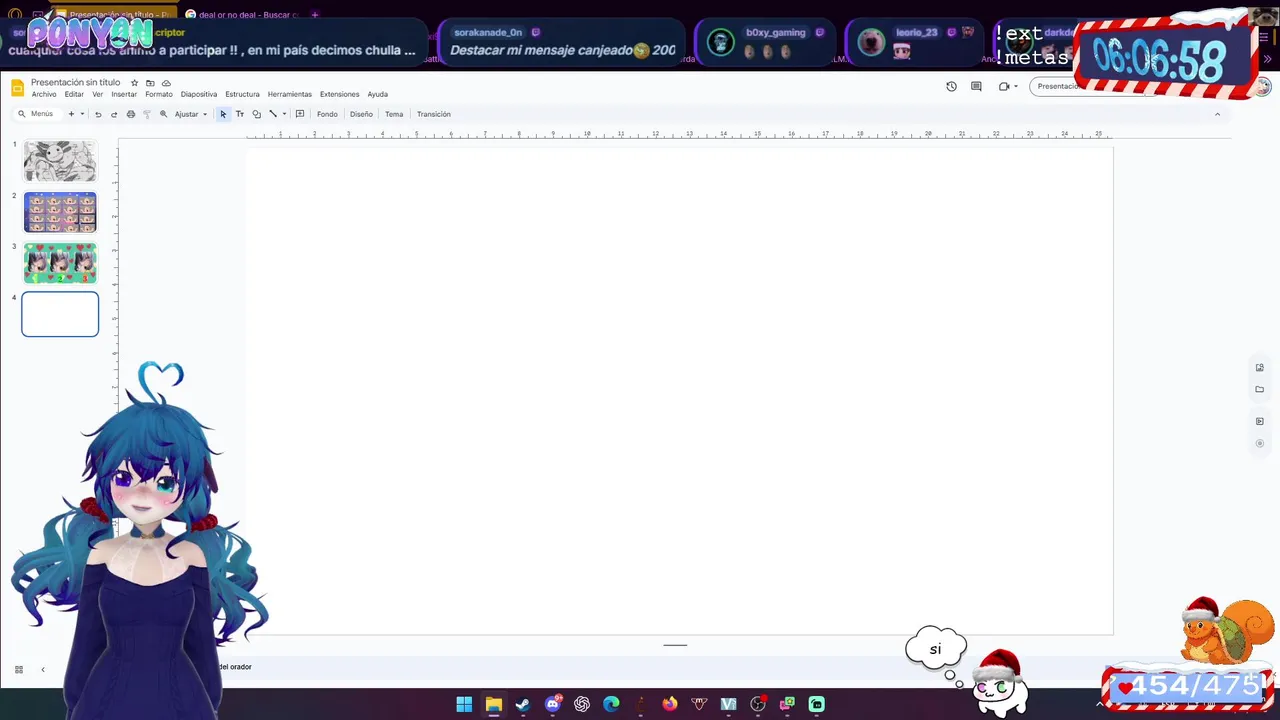
Task: Open the Diapositiva menu
Action: pyautogui.click(x=199, y=94)
